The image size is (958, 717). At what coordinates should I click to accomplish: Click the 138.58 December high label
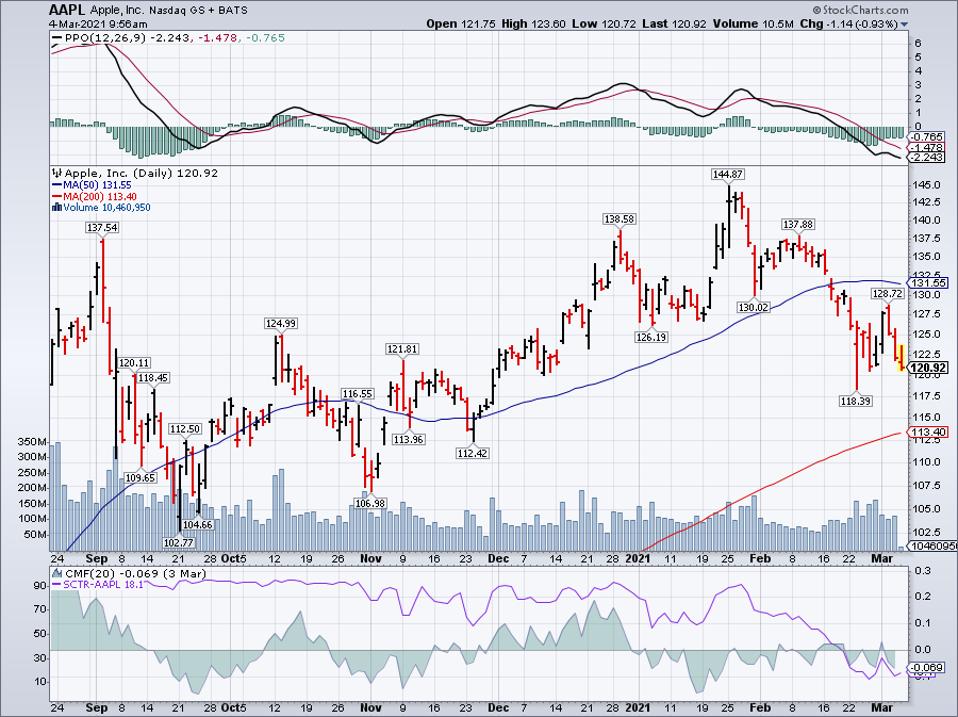click(x=620, y=219)
